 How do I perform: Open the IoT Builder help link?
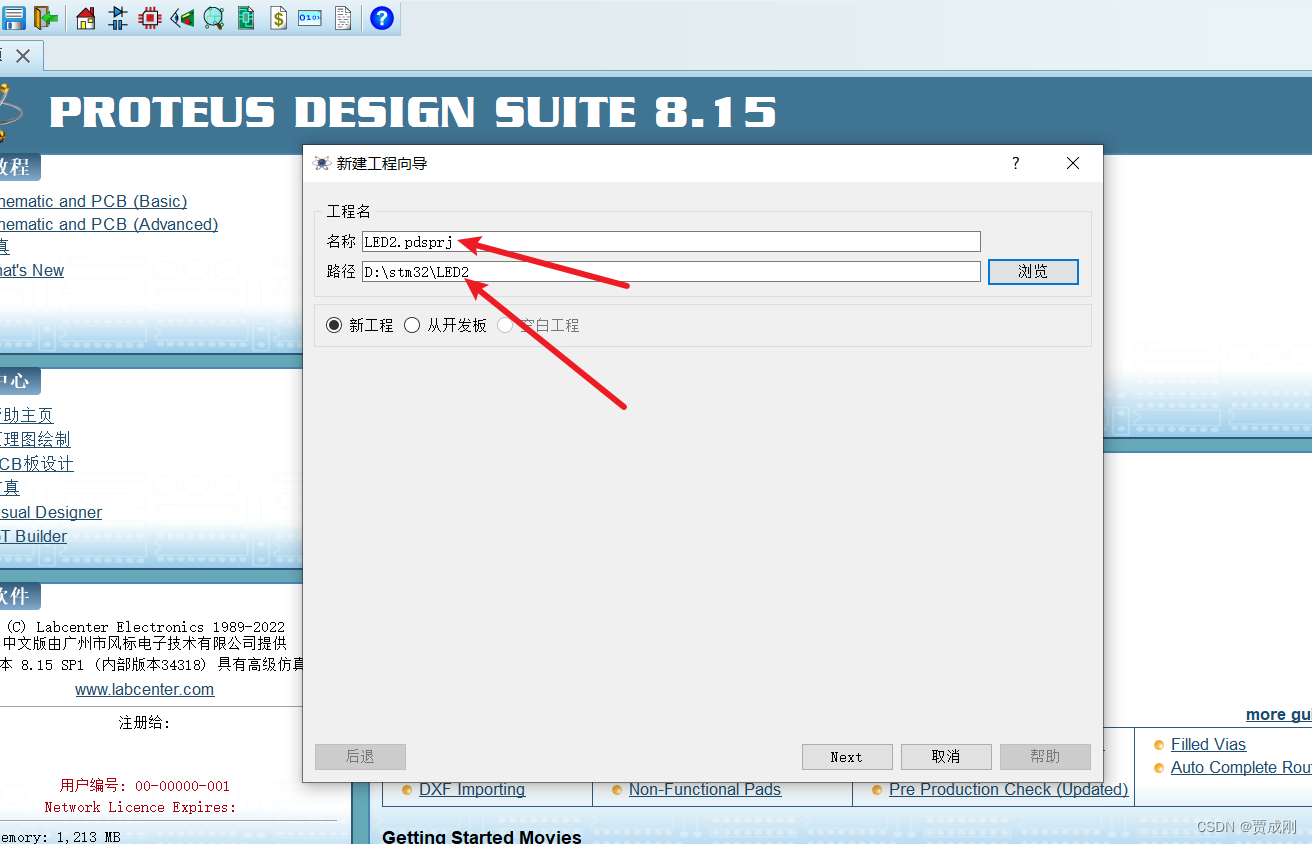point(34,536)
